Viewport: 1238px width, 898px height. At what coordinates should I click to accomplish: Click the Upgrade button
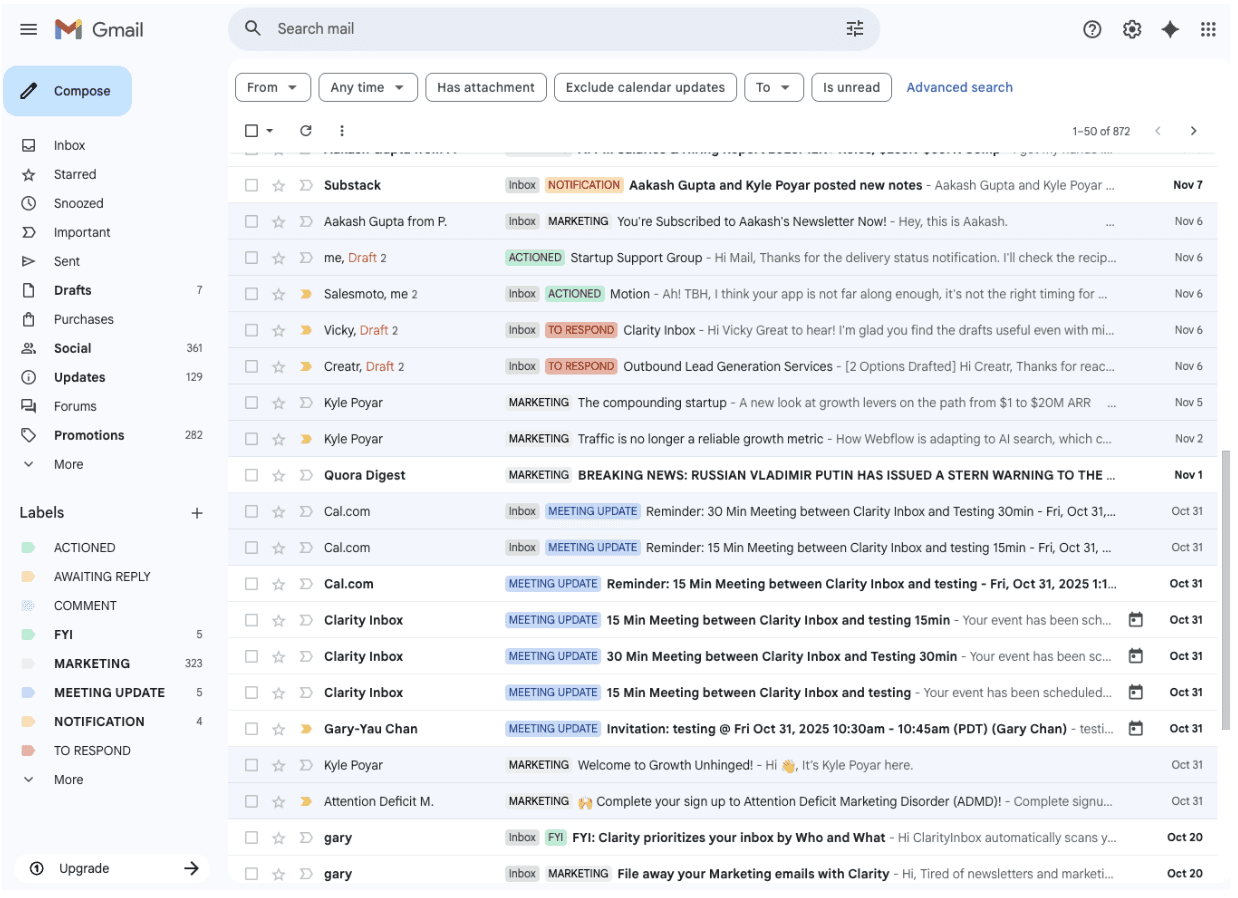[x=112, y=868]
